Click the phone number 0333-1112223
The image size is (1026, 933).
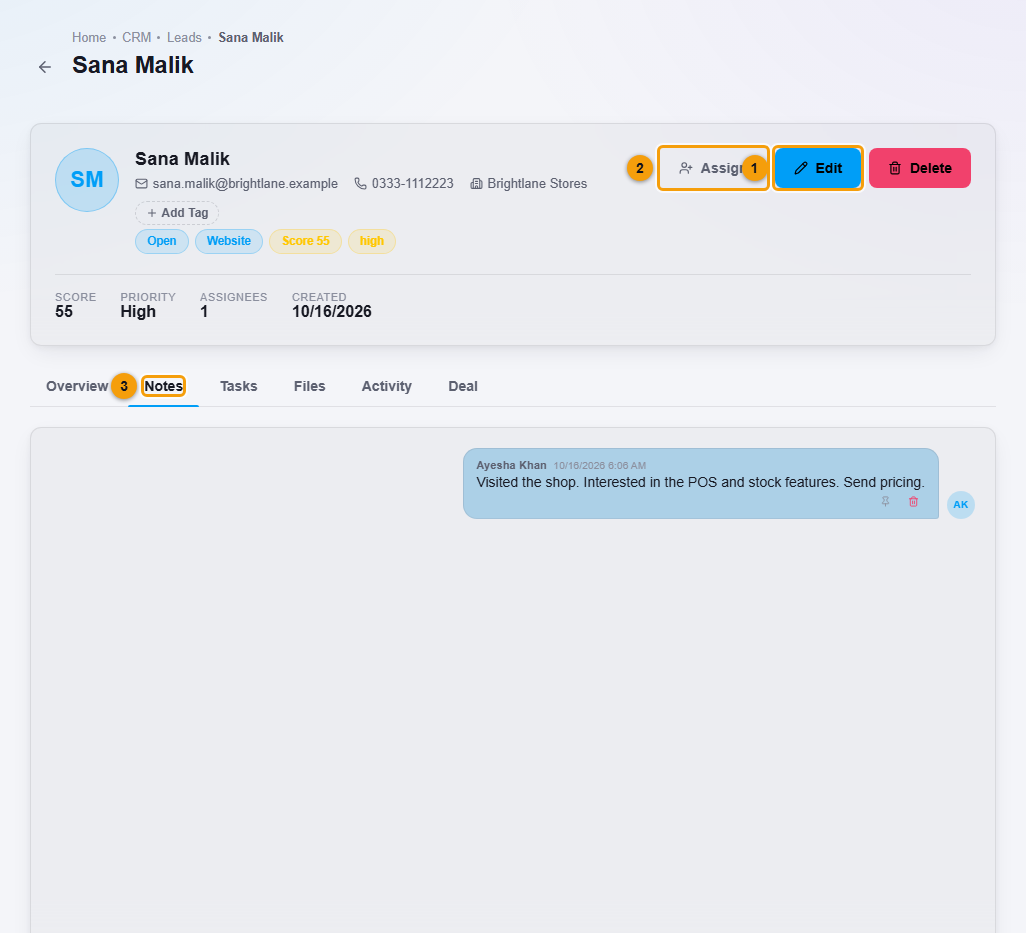413,184
